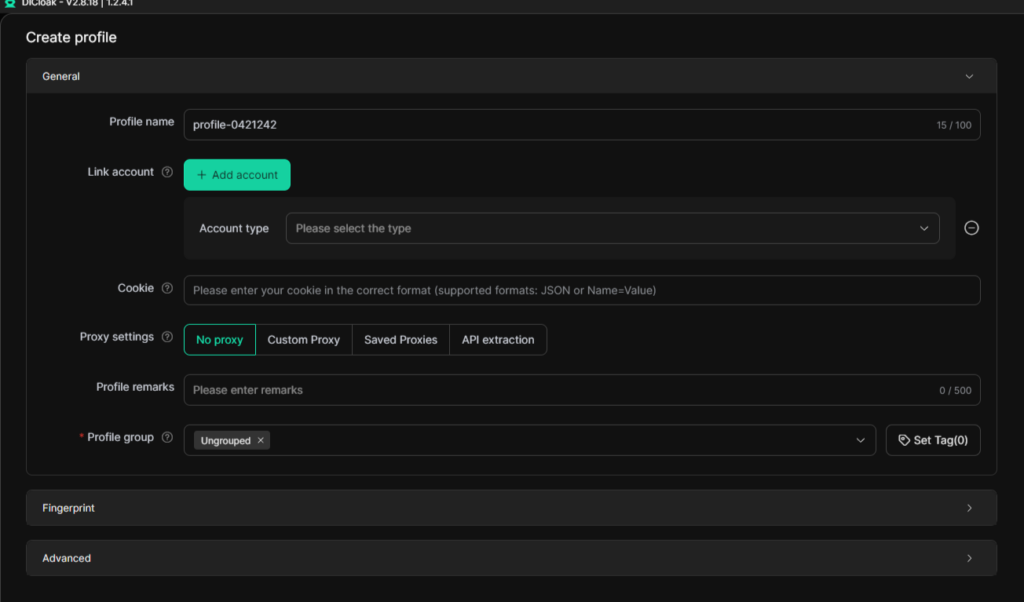Click the Set Tag(0) button

coord(933,440)
